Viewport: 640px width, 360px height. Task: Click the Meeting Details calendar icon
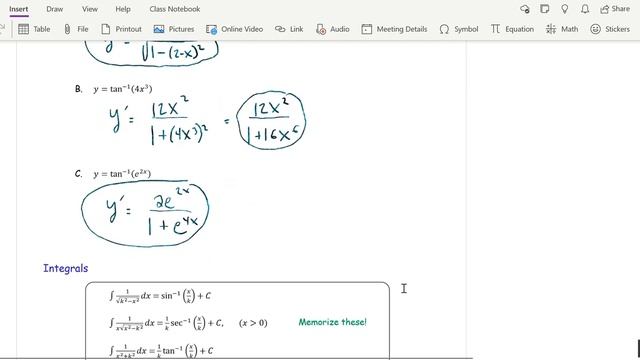(x=367, y=29)
